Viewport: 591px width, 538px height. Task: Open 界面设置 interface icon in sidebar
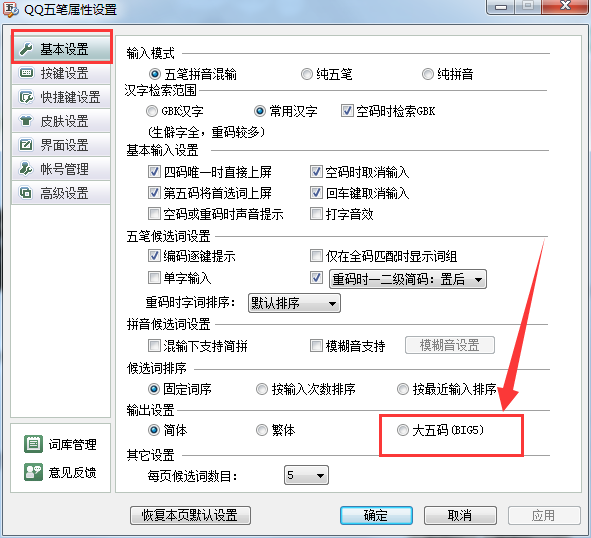[26, 145]
